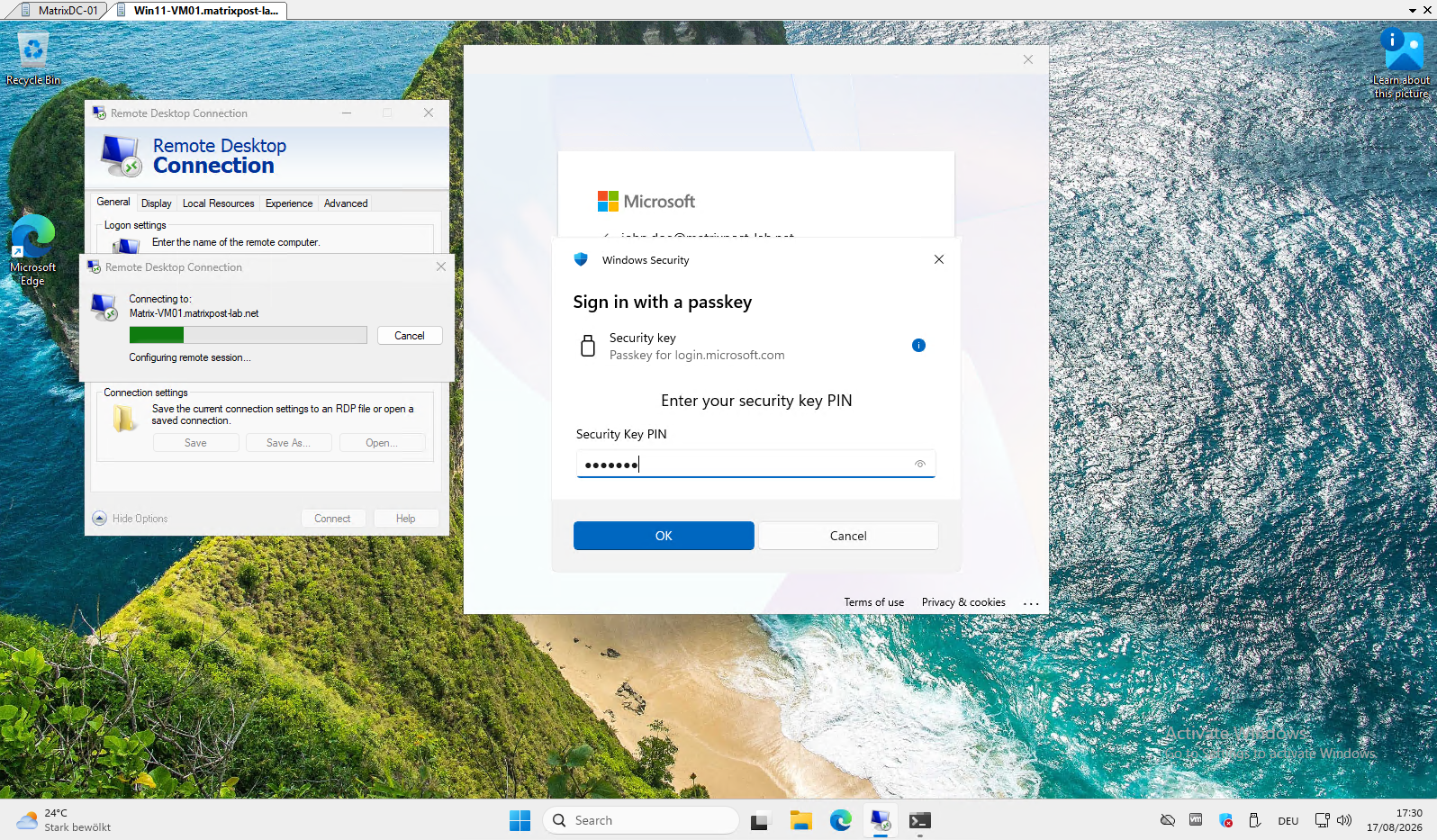Open the three-dots menu next to Privacy & cookies
The width and height of the screenshot is (1437, 840).
[1031, 603]
